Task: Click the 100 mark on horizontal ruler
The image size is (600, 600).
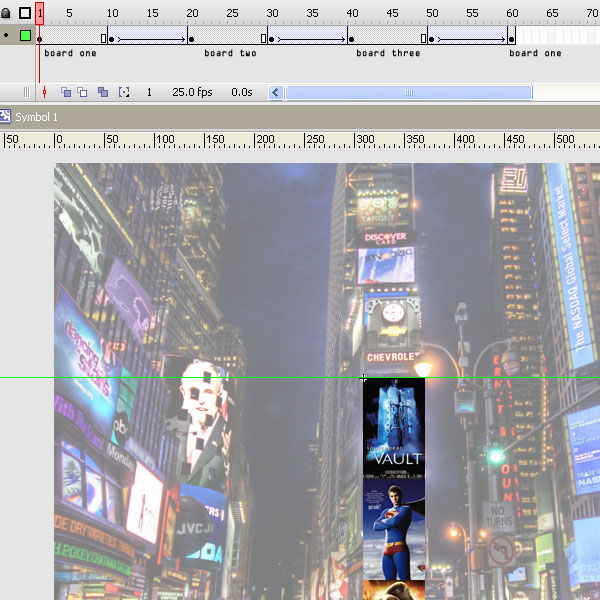Action: tap(165, 139)
